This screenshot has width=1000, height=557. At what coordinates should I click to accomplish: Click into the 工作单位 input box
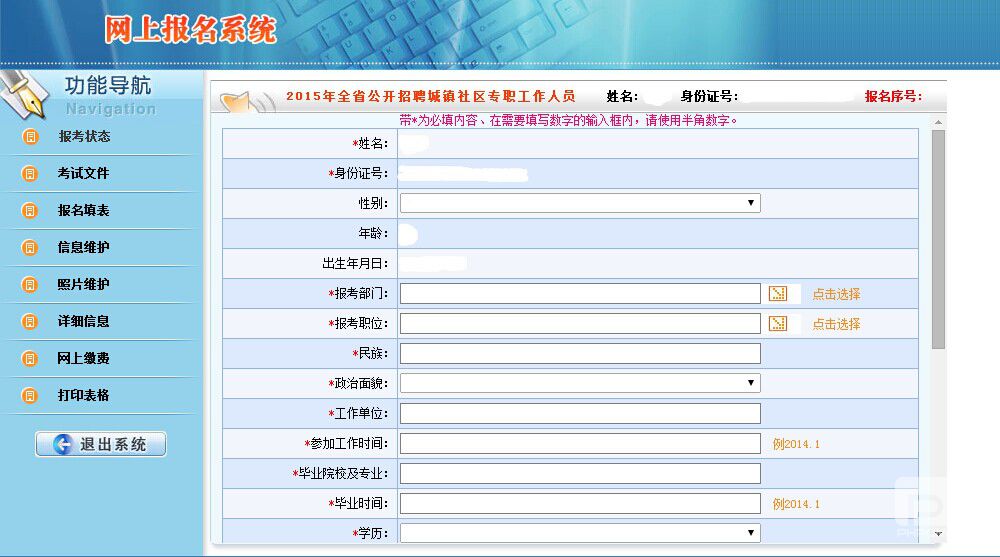coord(580,414)
